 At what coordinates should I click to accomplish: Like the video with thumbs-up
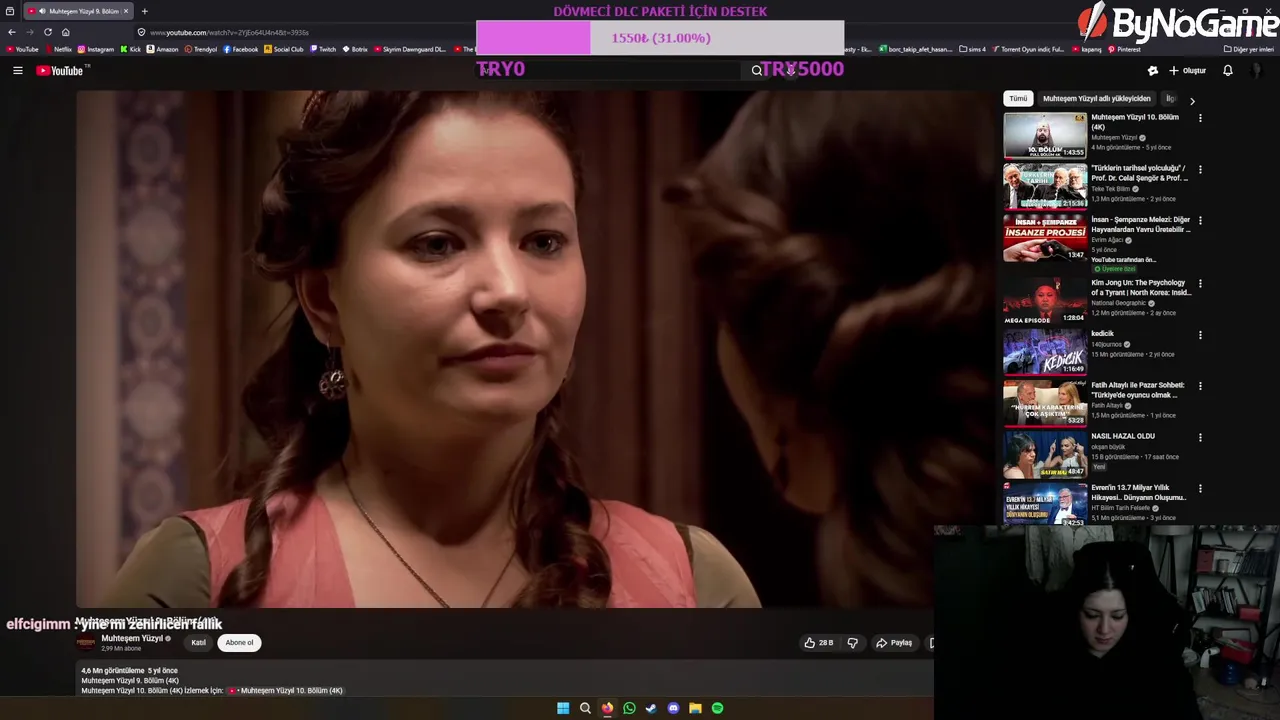(818, 643)
